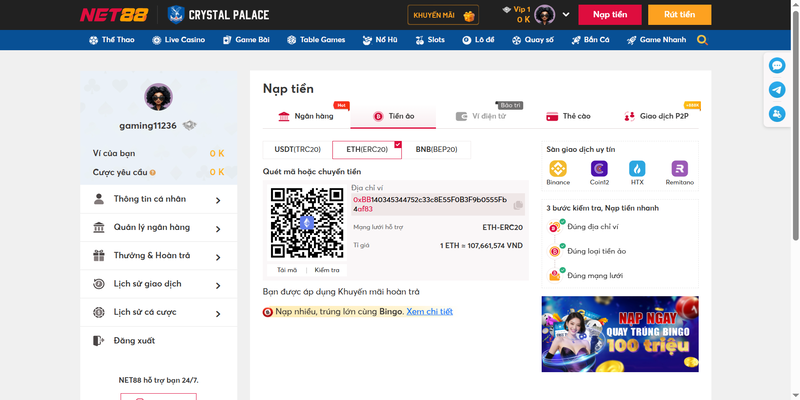Select the USDT(TRC20) currency option
The width and height of the screenshot is (800, 400).
(x=297, y=149)
